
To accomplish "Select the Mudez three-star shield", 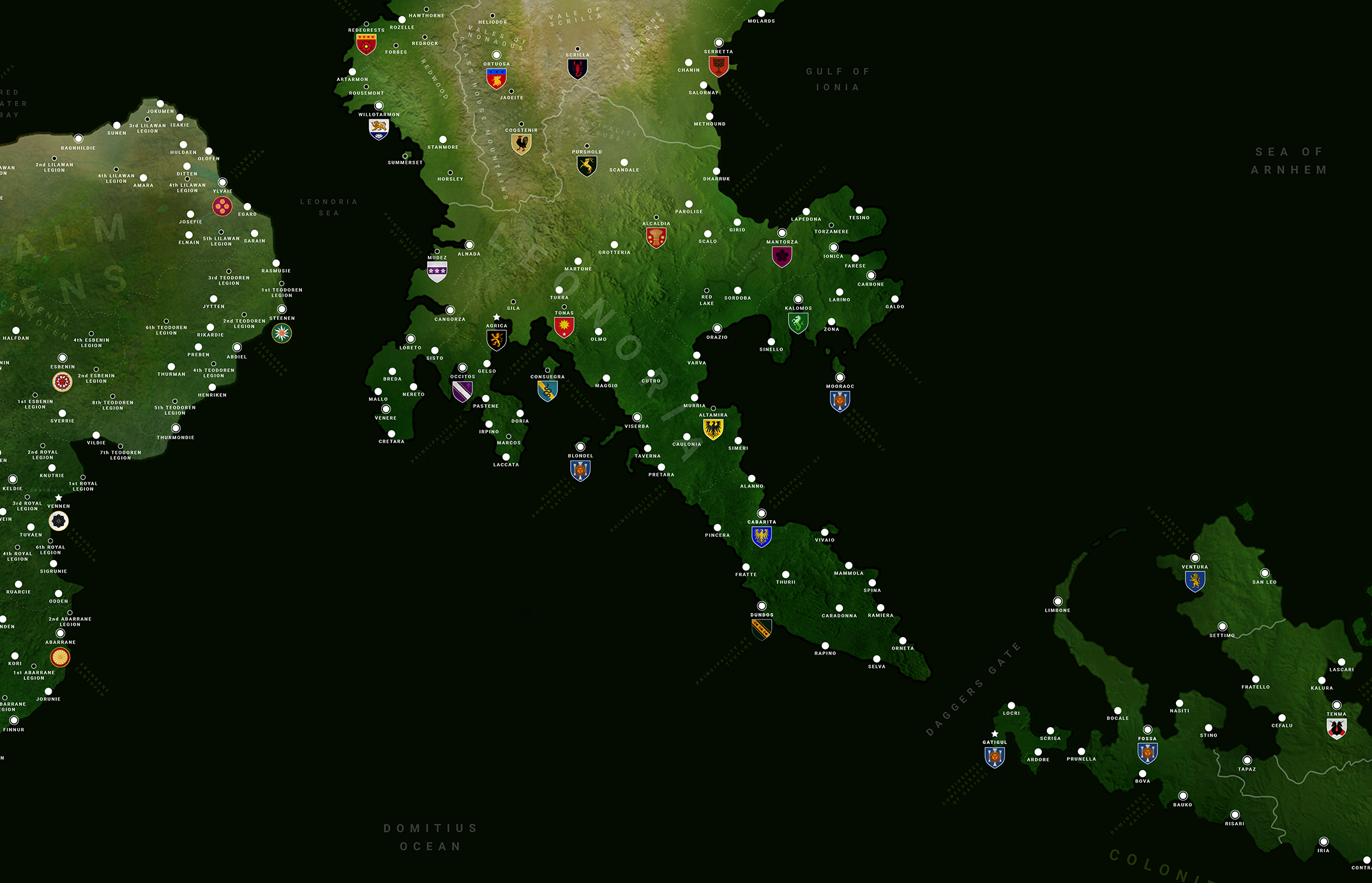I will point(437,272).
